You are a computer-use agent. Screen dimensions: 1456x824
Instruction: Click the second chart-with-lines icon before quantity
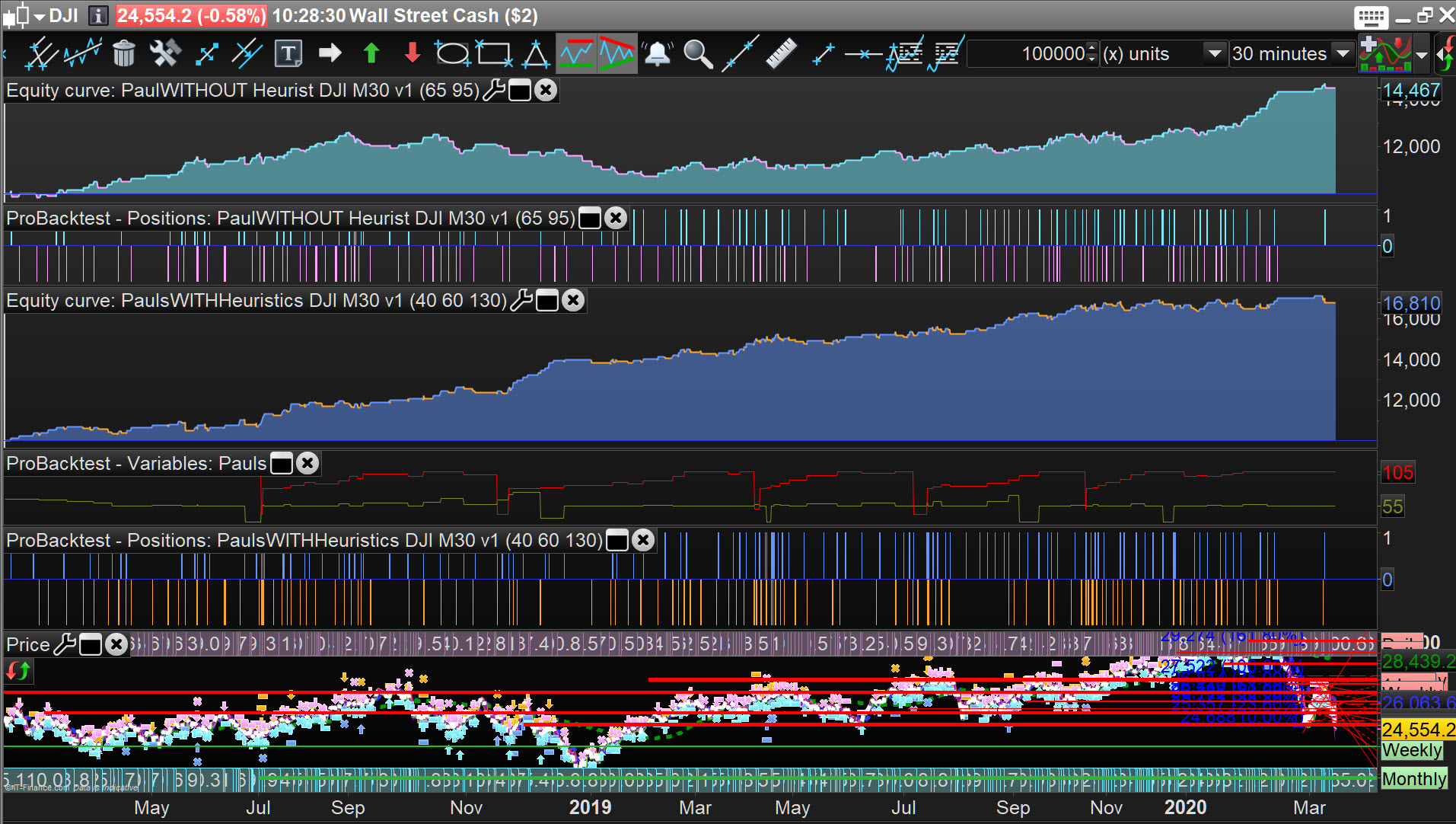946,53
